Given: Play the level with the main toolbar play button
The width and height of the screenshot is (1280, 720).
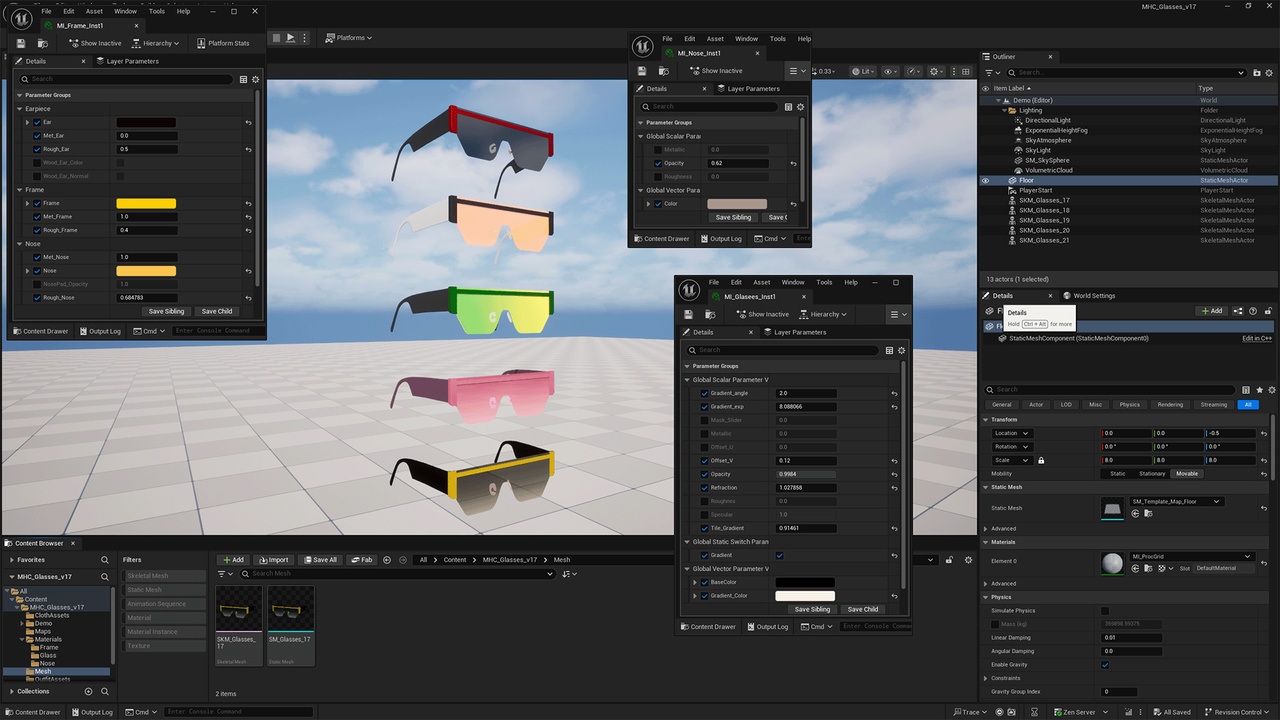Looking at the screenshot, I should (290, 38).
